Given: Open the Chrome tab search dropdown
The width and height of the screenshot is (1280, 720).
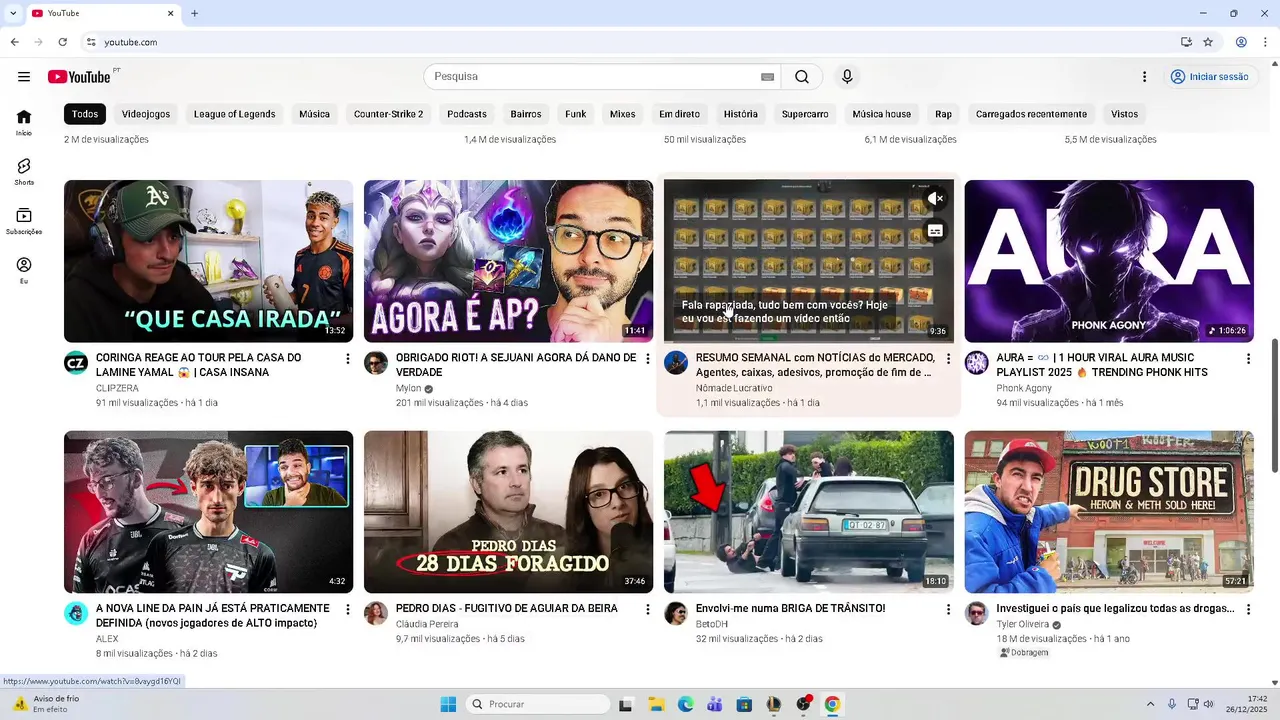Looking at the screenshot, I should [x=13, y=13].
